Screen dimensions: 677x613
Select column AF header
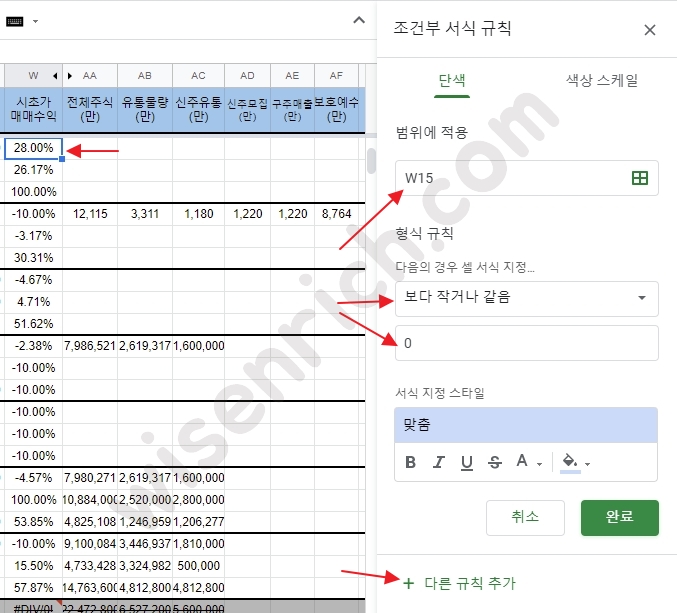click(x=336, y=76)
